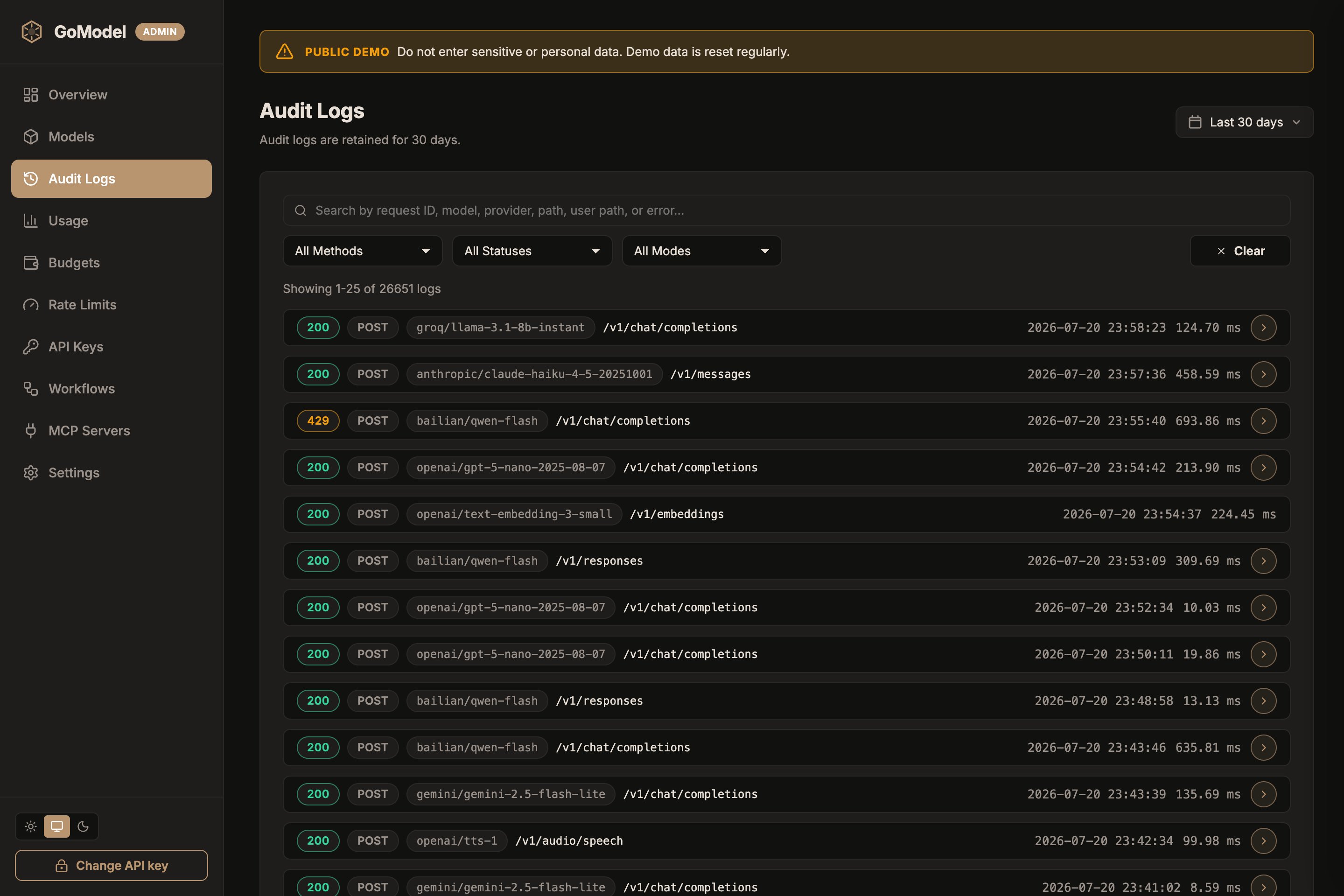Click the warning triangle in demo banner
1344x896 pixels.
coord(285,51)
